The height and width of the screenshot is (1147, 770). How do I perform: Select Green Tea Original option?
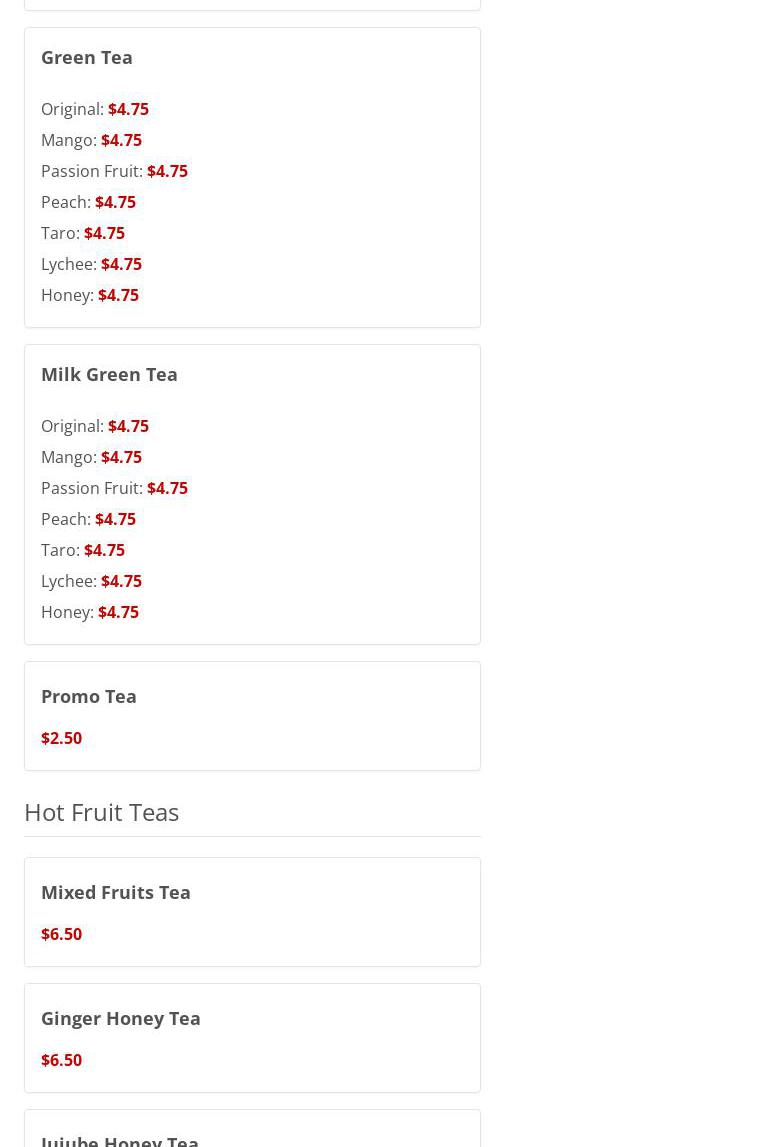95,109
